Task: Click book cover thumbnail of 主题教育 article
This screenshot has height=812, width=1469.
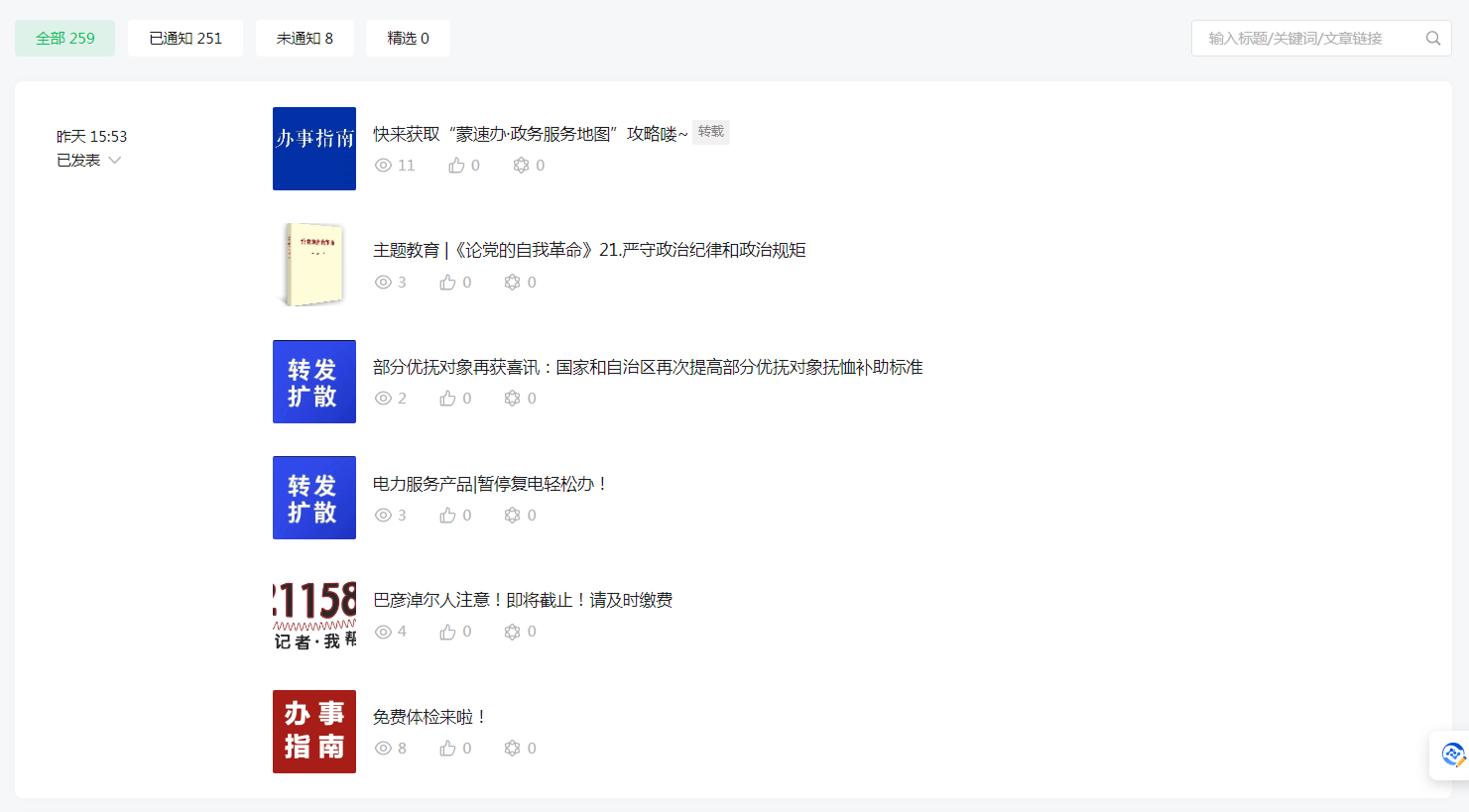Action: [x=314, y=265]
